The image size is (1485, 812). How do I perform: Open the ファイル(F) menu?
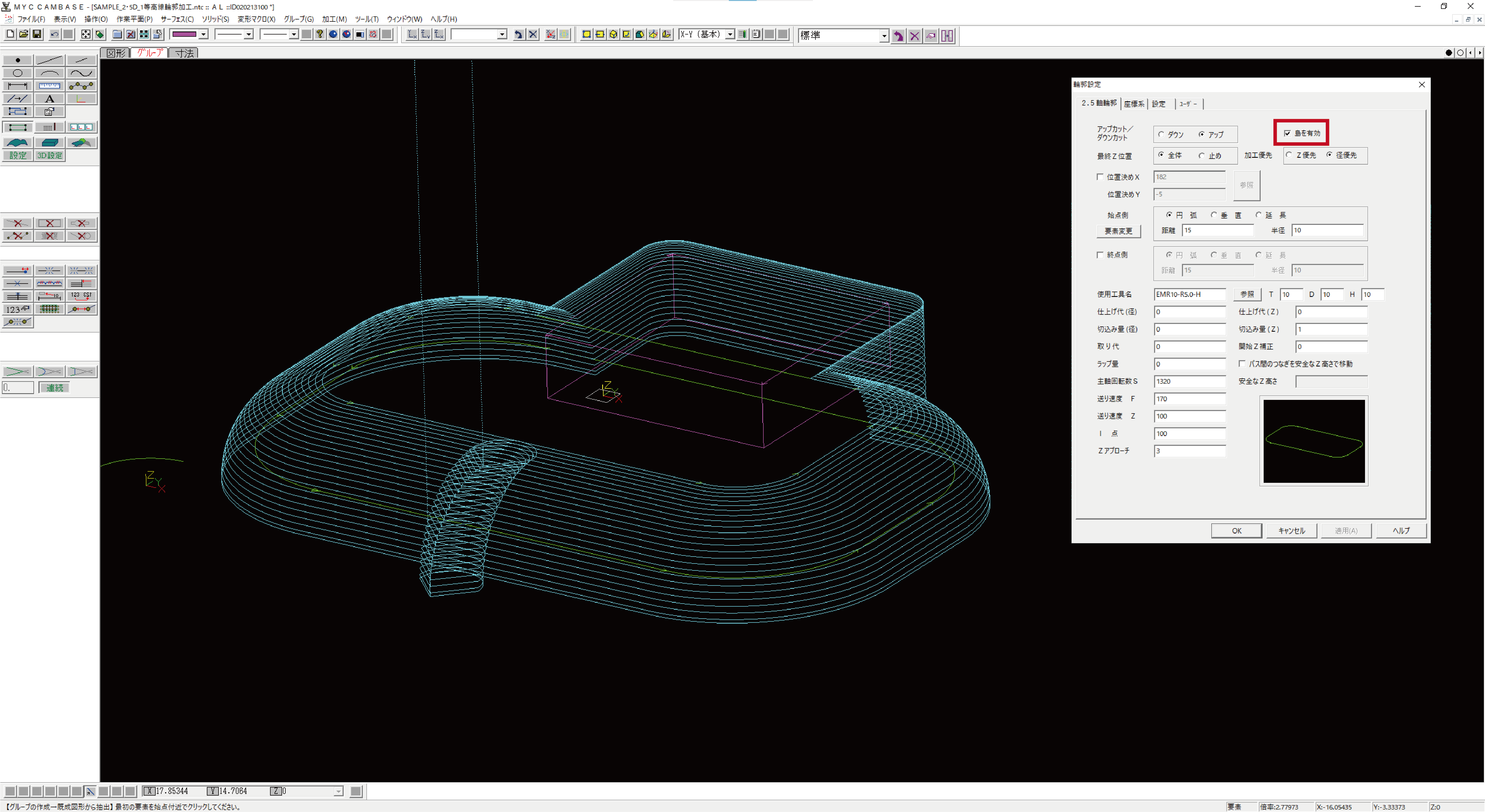coord(31,19)
